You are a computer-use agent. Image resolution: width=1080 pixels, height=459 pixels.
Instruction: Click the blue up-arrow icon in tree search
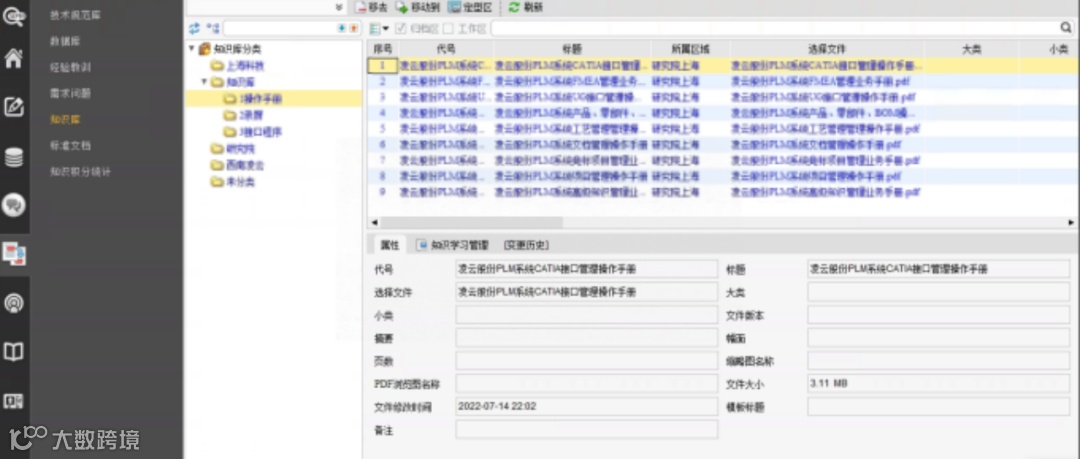(342, 28)
